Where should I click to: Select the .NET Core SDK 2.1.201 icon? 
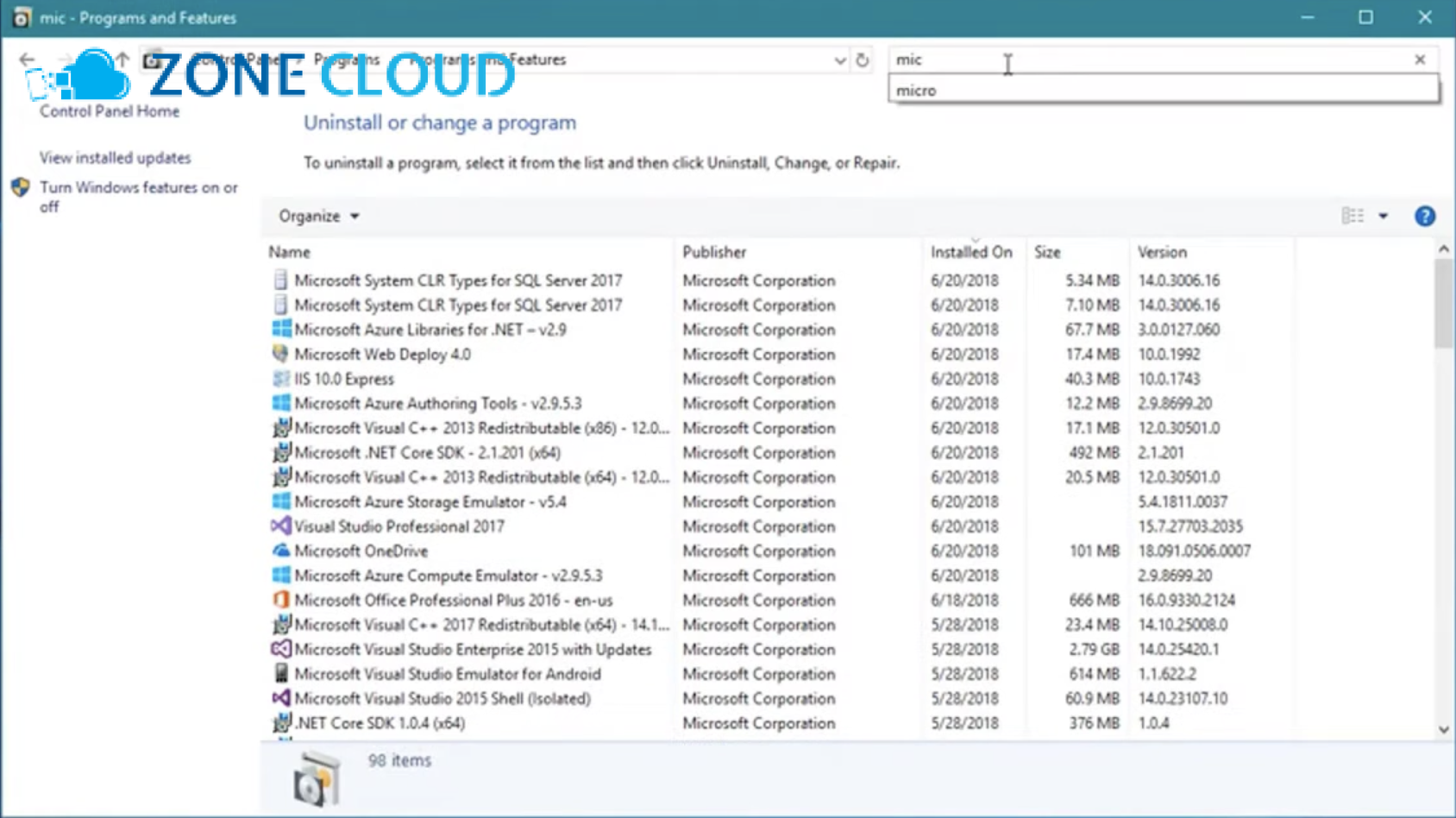pos(280,452)
